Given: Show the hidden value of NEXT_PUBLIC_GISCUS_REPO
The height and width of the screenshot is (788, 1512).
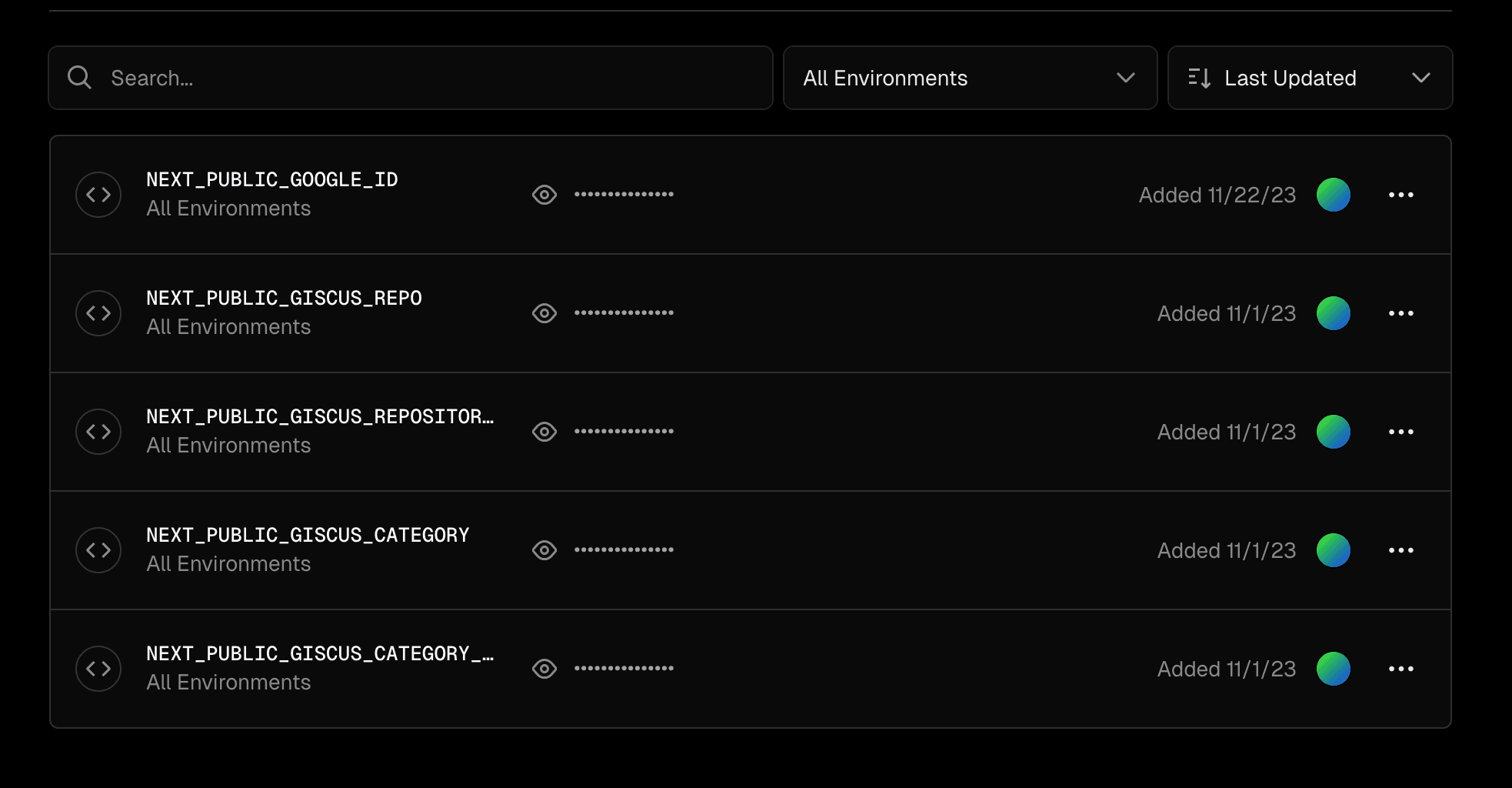Looking at the screenshot, I should point(545,313).
